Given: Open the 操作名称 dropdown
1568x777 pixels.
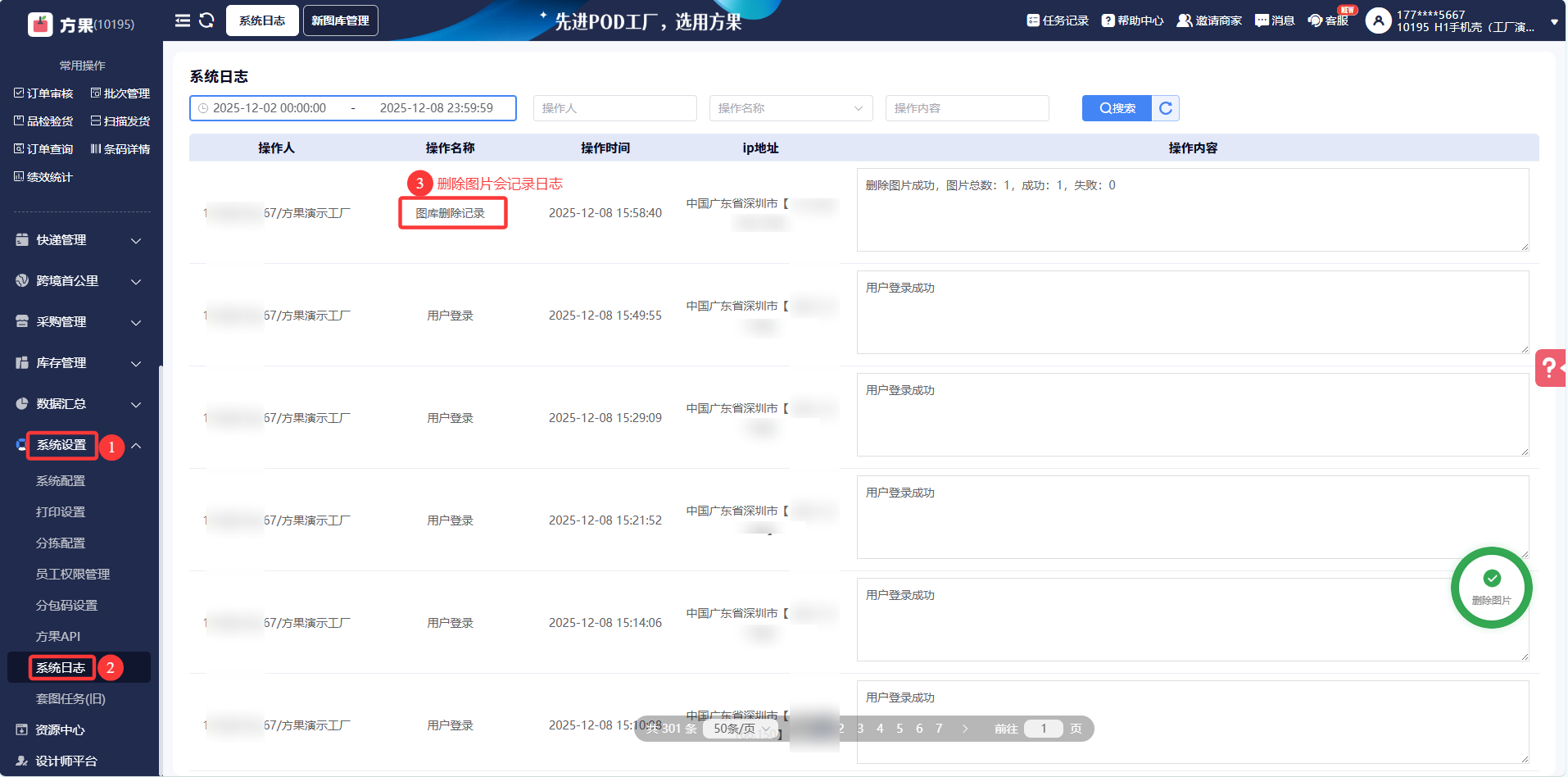Looking at the screenshot, I should [x=791, y=108].
